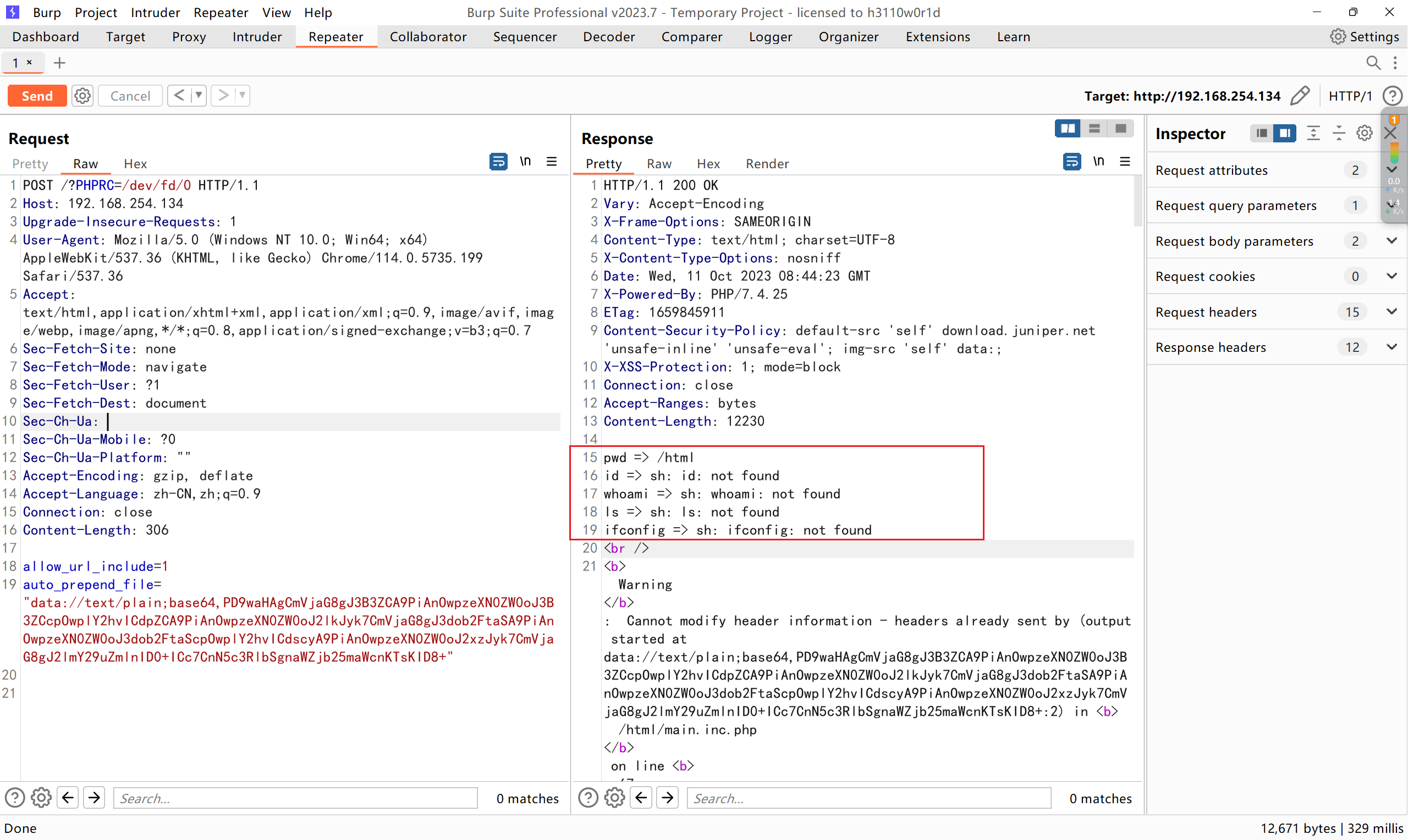Open the Collaborator tool tab
Screen dimensions: 1408x840
428,37
